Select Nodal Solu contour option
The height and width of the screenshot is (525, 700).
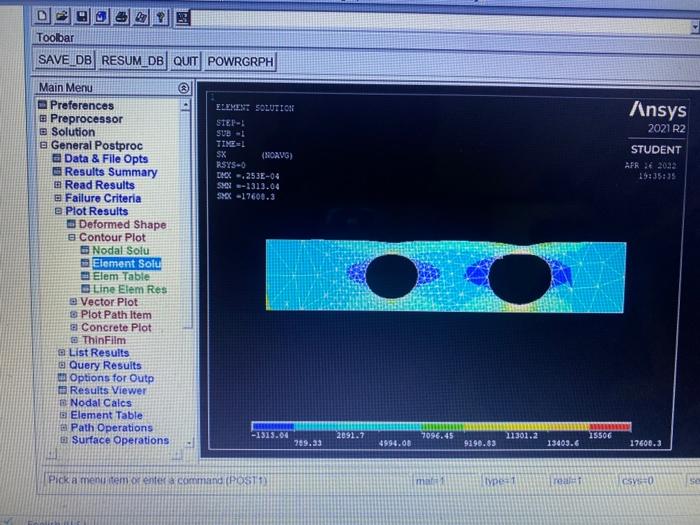[x=121, y=250]
